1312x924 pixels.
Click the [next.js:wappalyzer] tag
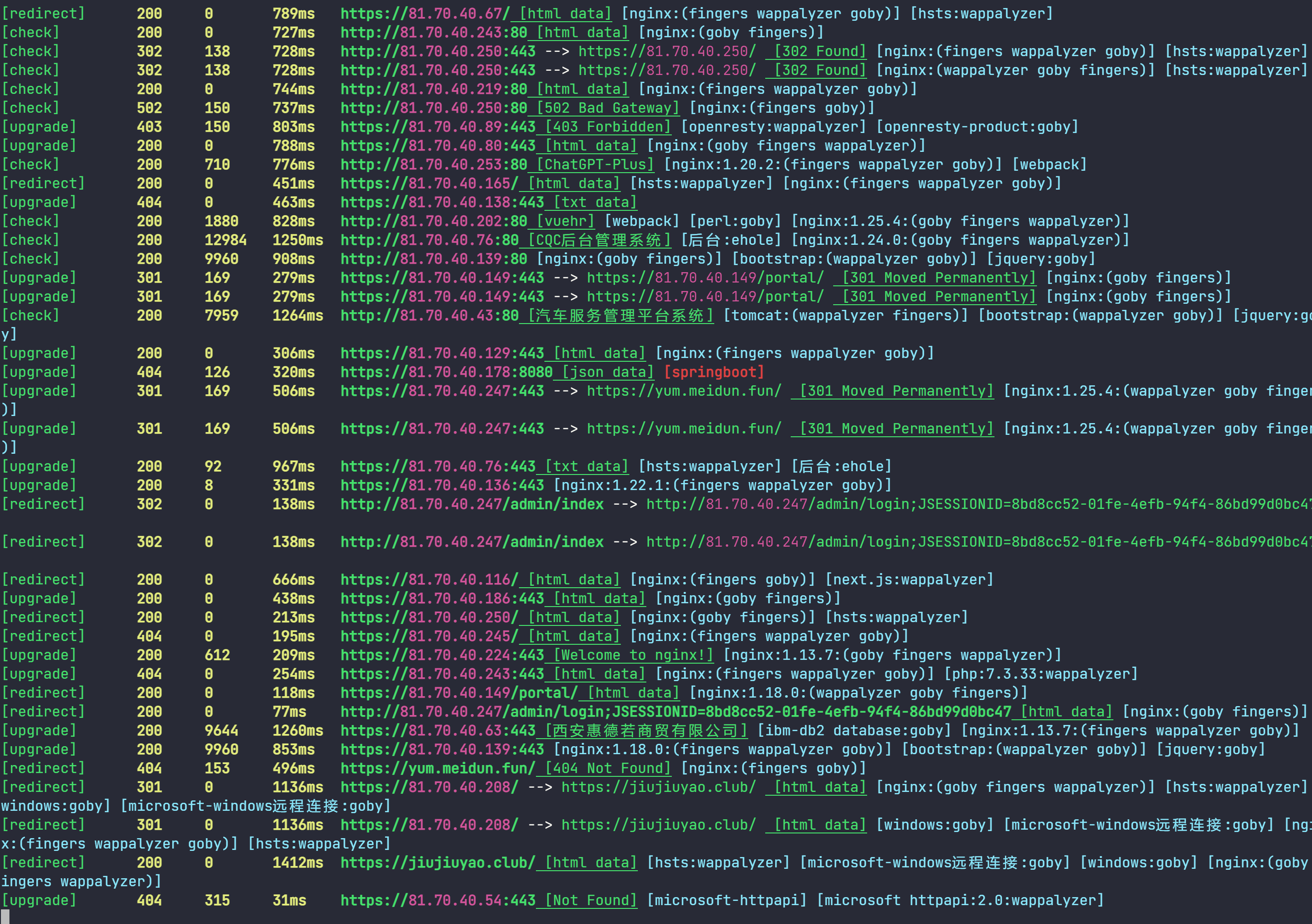coord(909,579)
